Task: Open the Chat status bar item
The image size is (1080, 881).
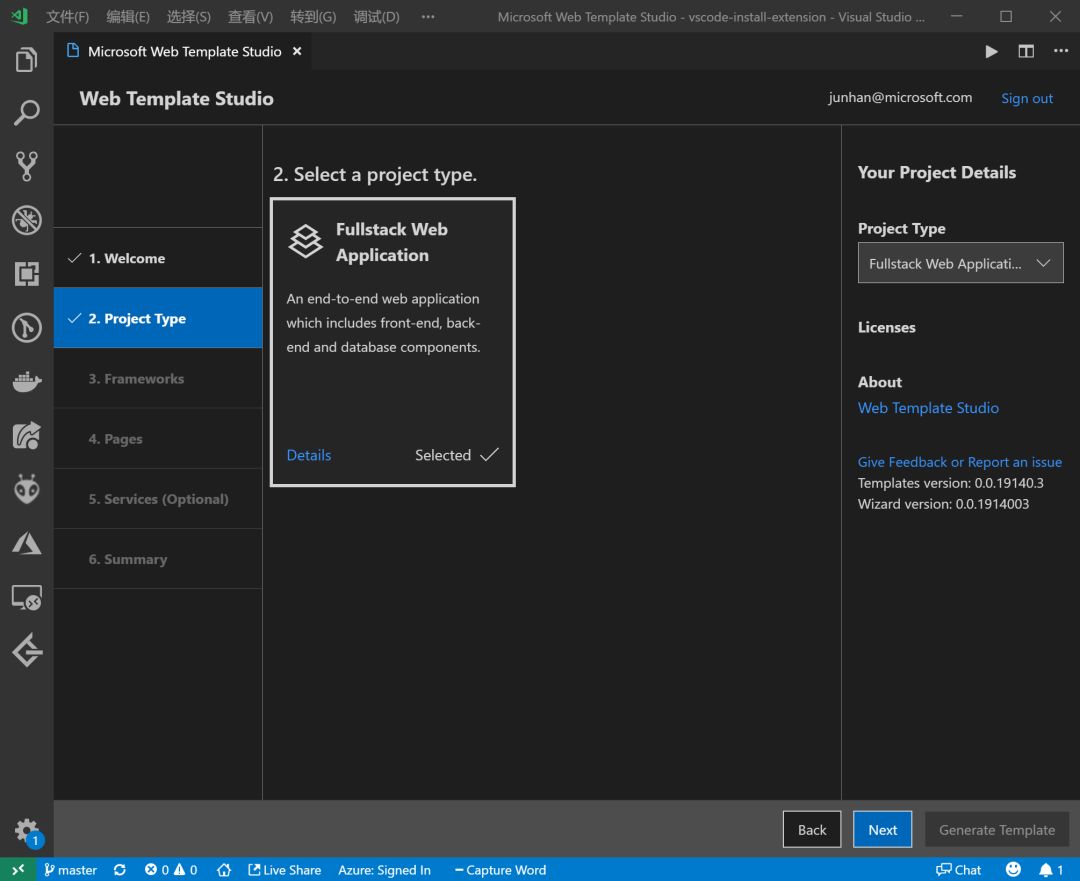Action: (958, 870)
